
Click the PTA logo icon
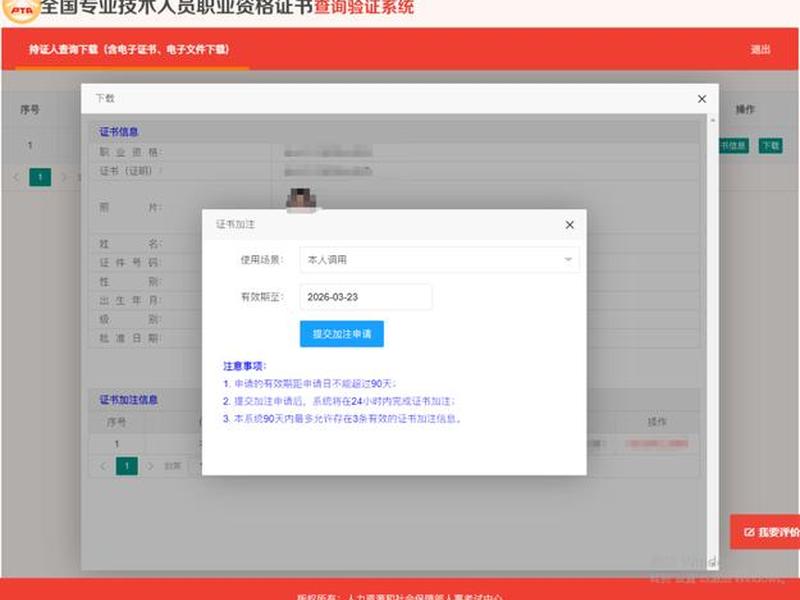point(20,10)
